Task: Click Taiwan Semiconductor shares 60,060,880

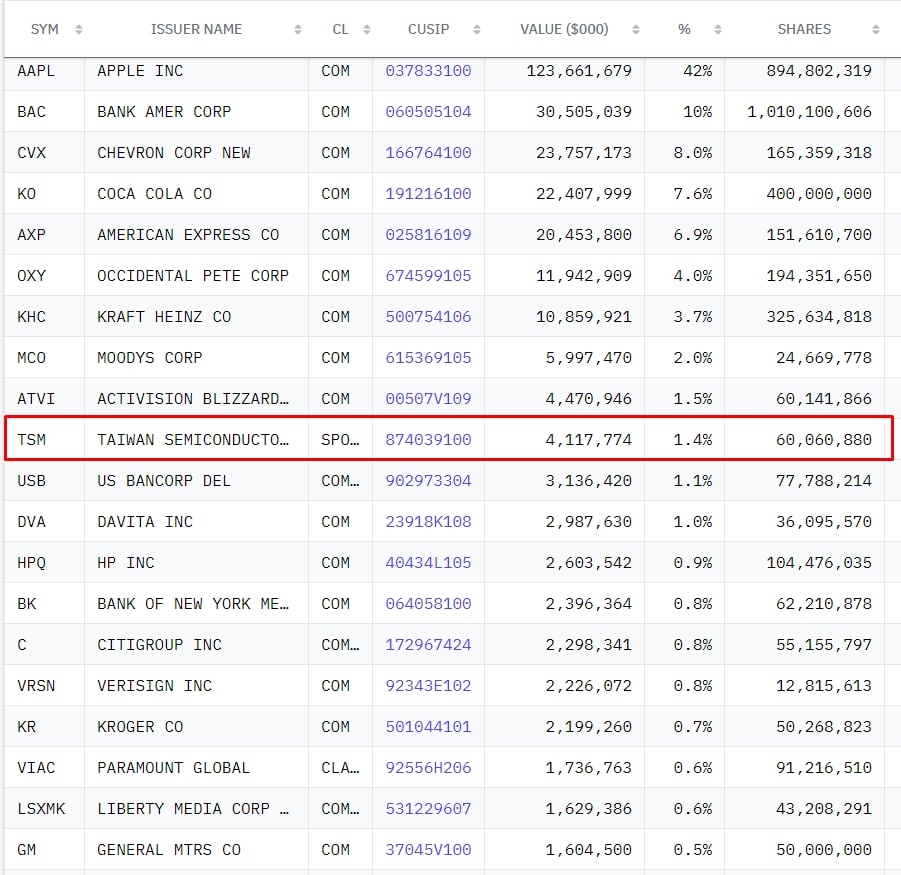Action: 823,440
